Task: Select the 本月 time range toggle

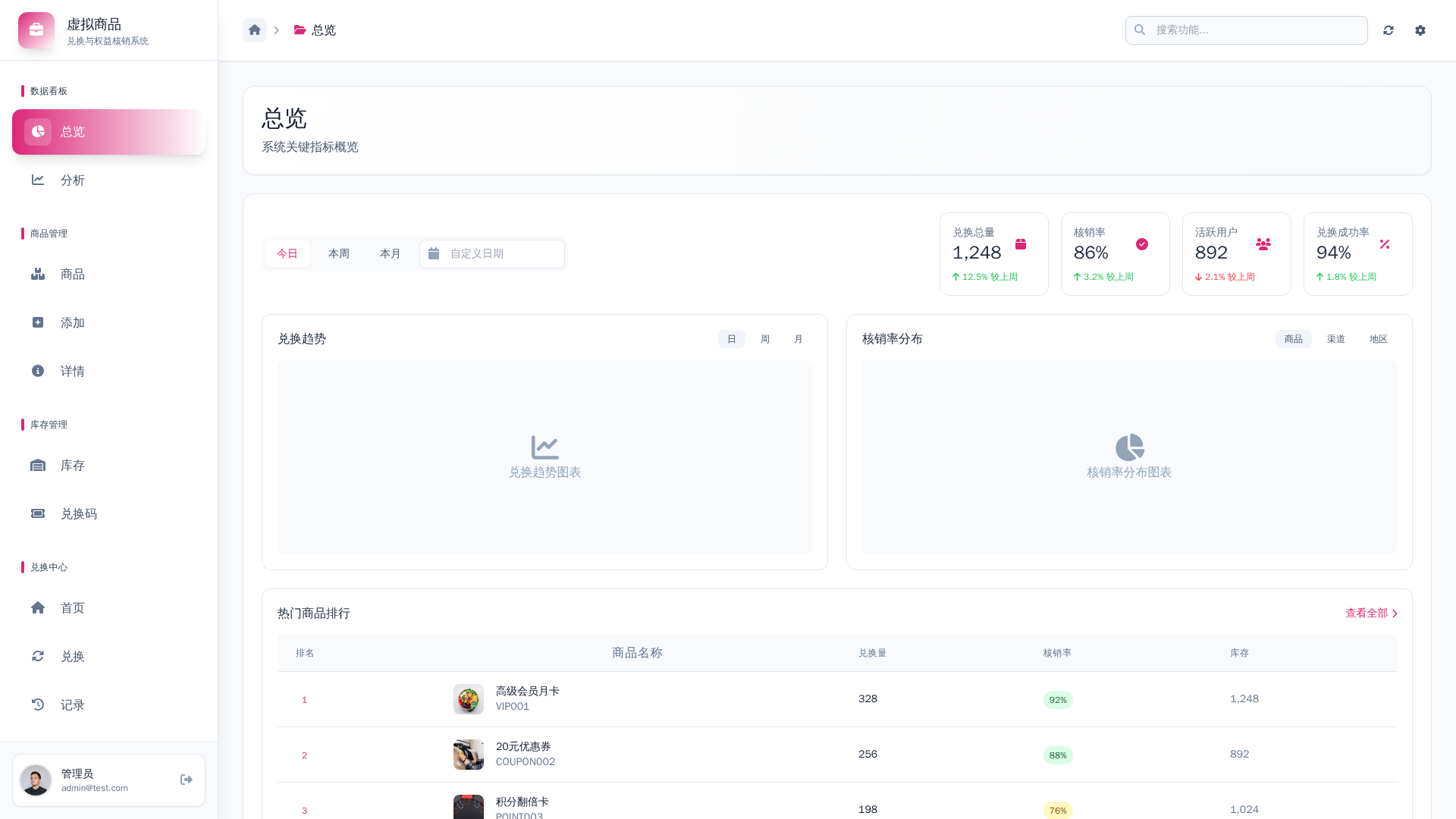Action: click(x=390, y=254)
